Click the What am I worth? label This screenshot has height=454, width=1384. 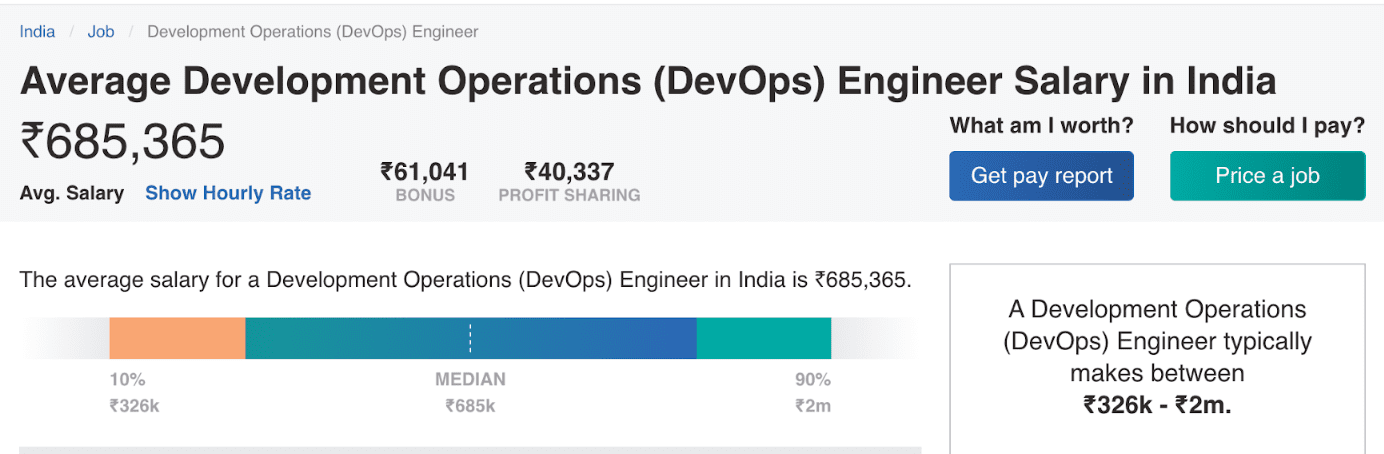[x=1041, y=126]
